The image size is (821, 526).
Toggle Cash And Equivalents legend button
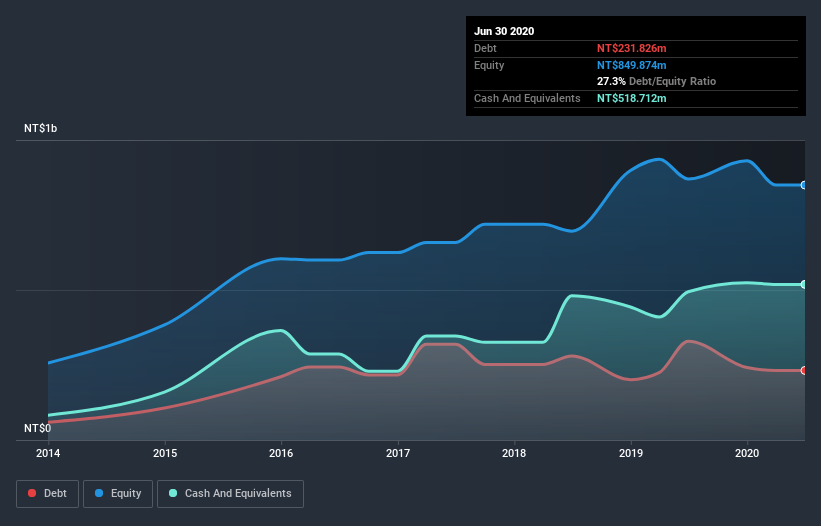click(230, 494)
